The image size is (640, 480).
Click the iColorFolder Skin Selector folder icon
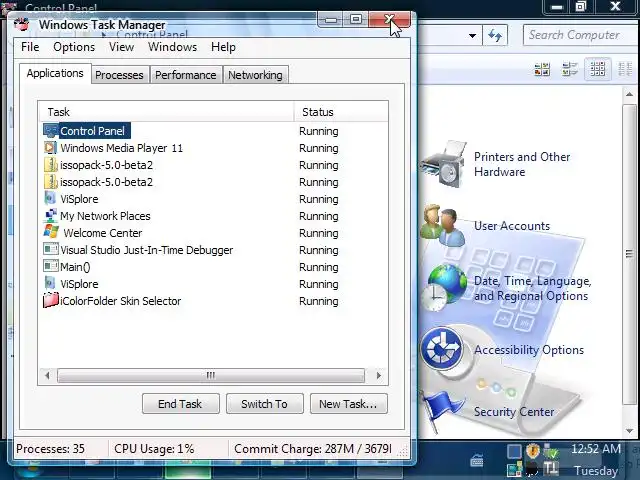(x=51, y=300)
